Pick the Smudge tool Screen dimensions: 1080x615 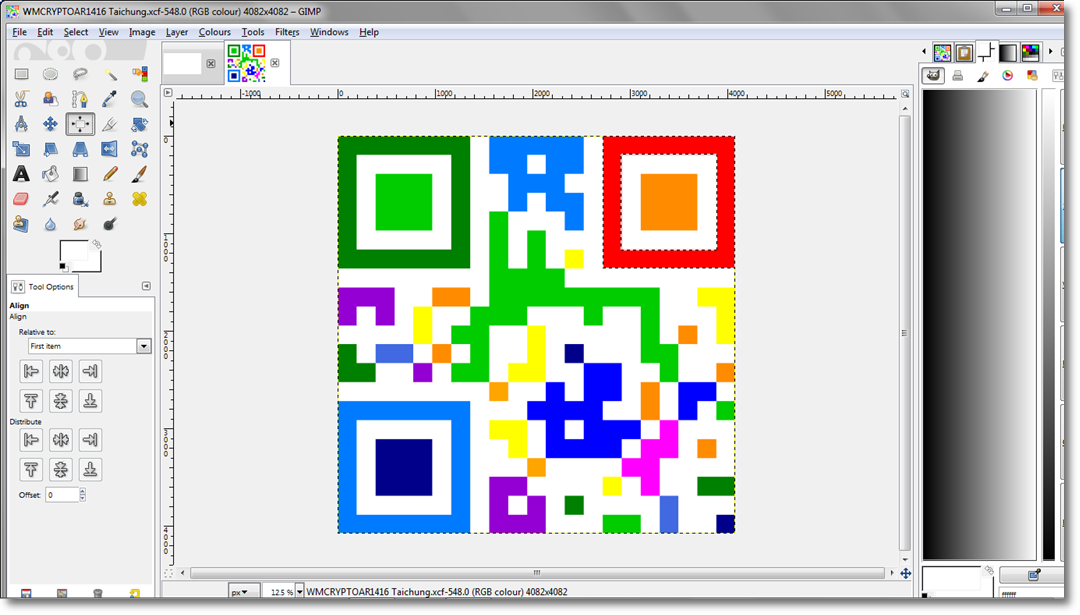[x=80, y=224]
